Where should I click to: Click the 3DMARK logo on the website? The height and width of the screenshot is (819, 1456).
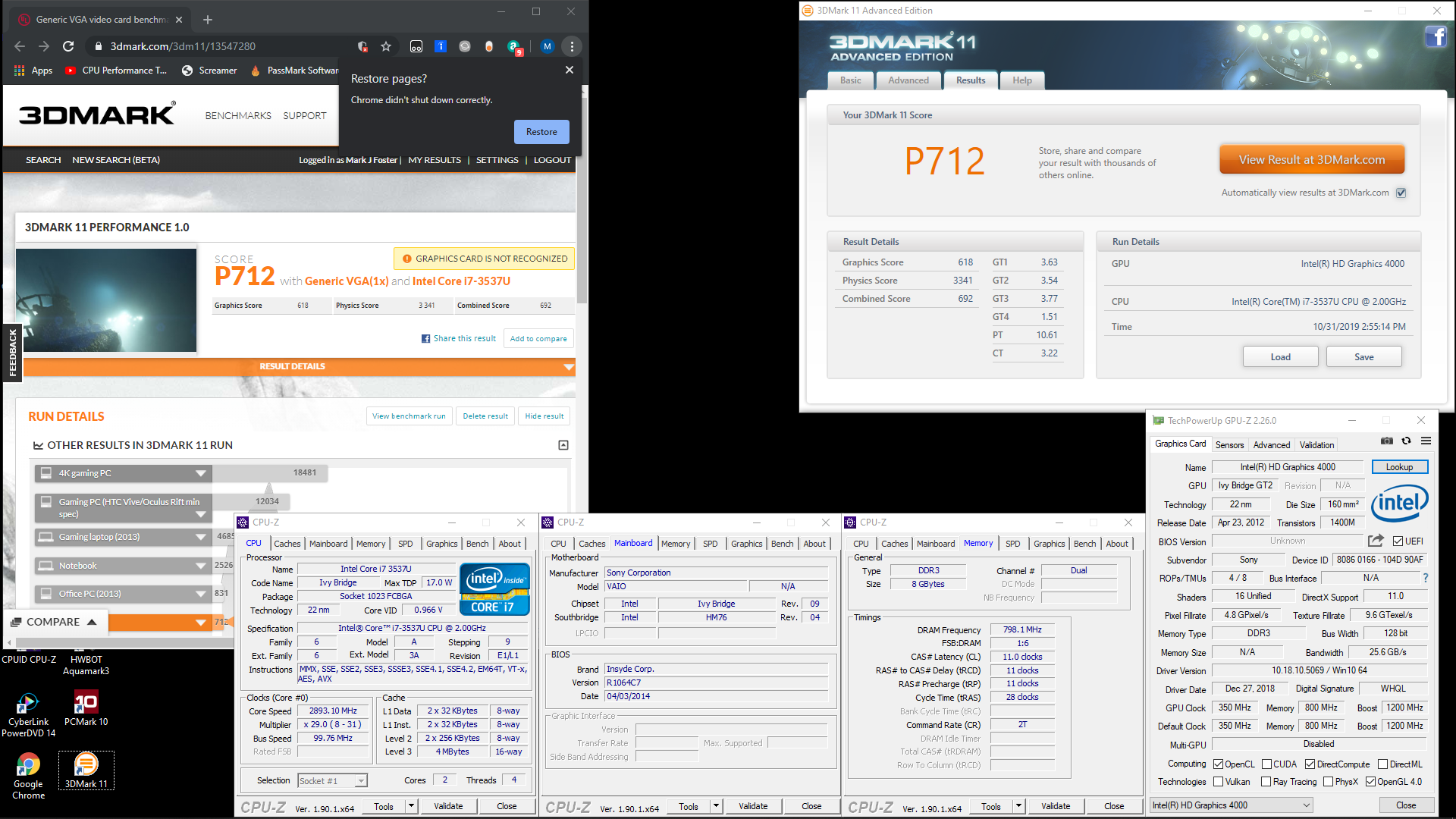pyautogui.click(x=97, y=114)
